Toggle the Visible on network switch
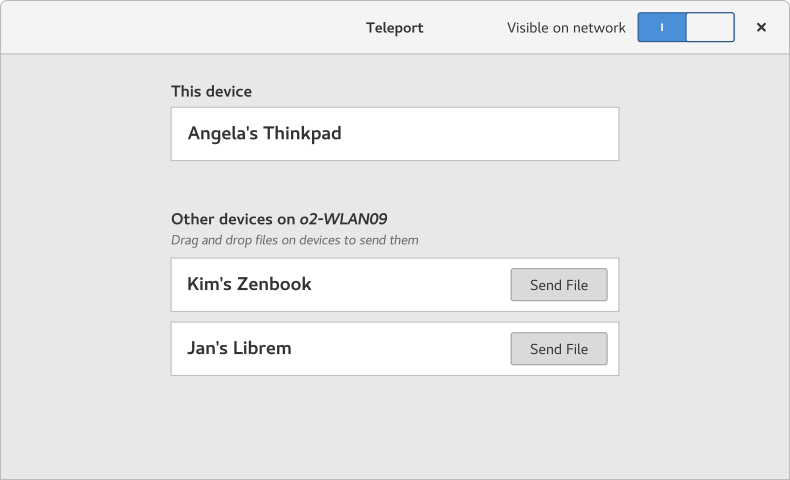 pyautogui.click(x=686, y=27)
